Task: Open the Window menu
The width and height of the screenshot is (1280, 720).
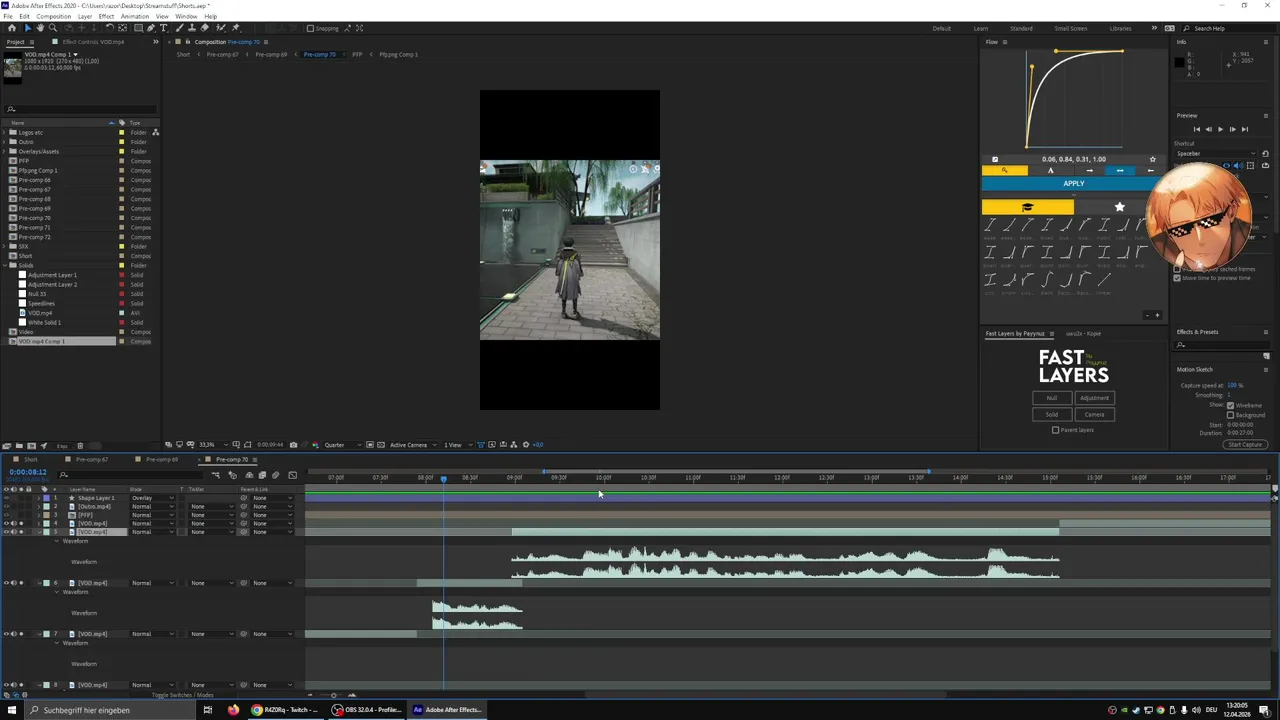Action: pyautogui.click(x=186, y=16)
